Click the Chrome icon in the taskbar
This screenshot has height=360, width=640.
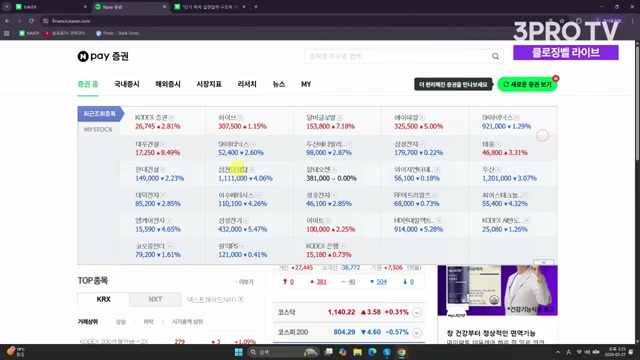pyautogui.click(x=402, y=352)
